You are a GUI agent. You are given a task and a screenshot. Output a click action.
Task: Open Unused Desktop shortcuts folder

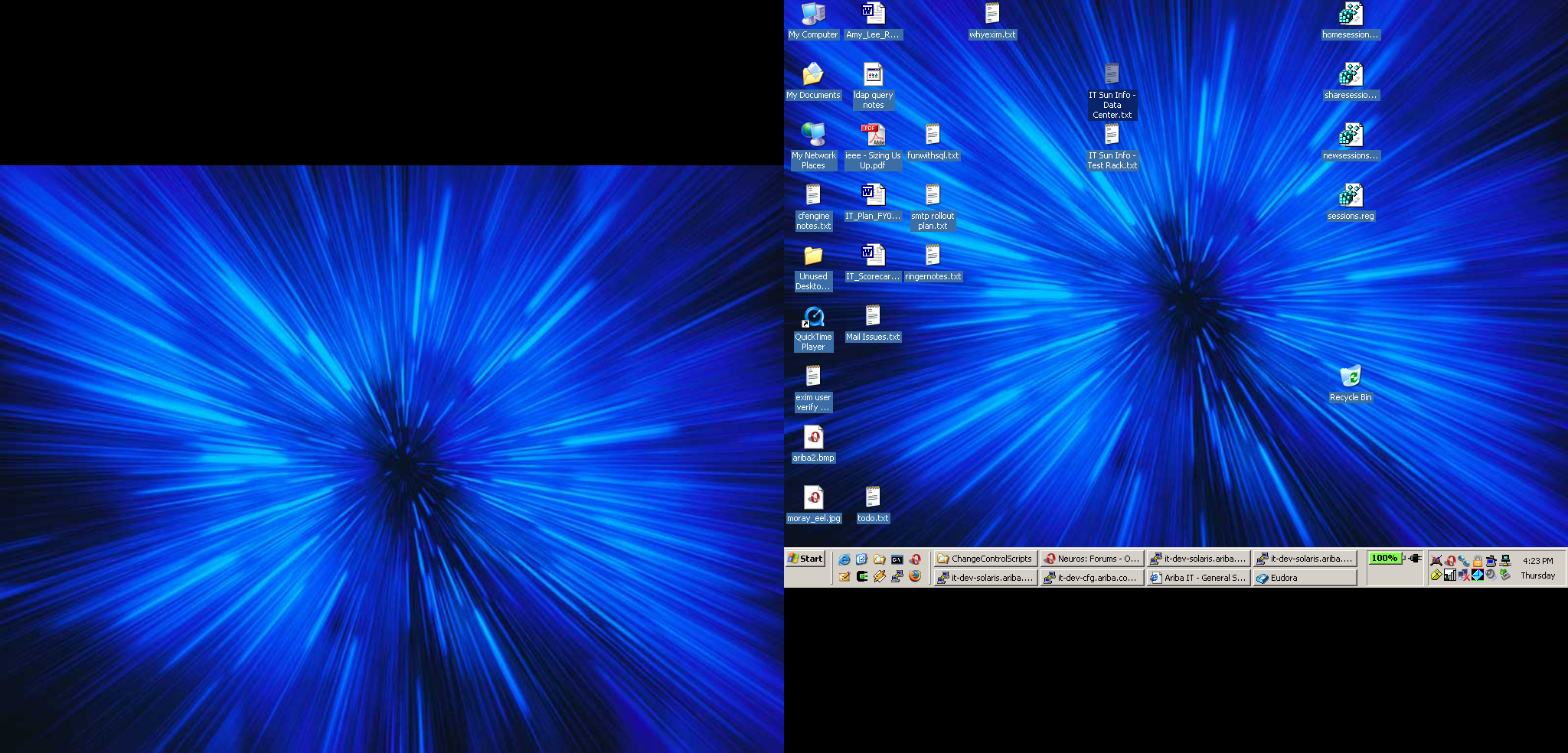813,268
